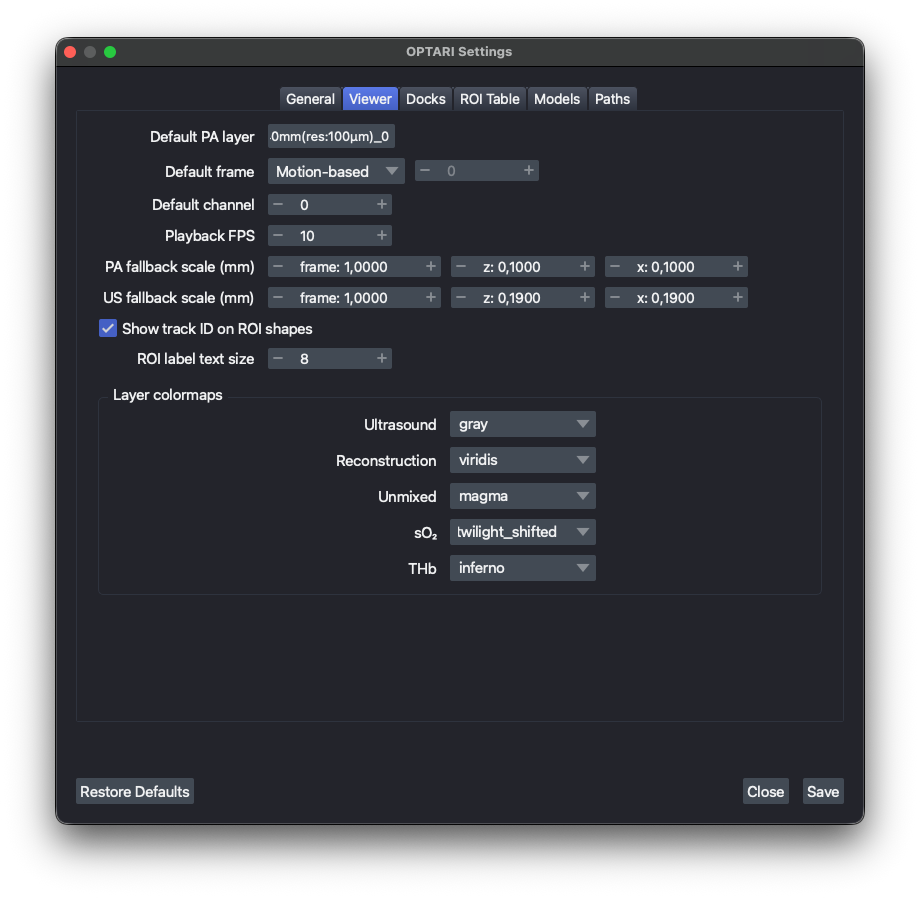Open the Unmixed colormap dropdown
The image size is (920, 898).
pos(523,496)
